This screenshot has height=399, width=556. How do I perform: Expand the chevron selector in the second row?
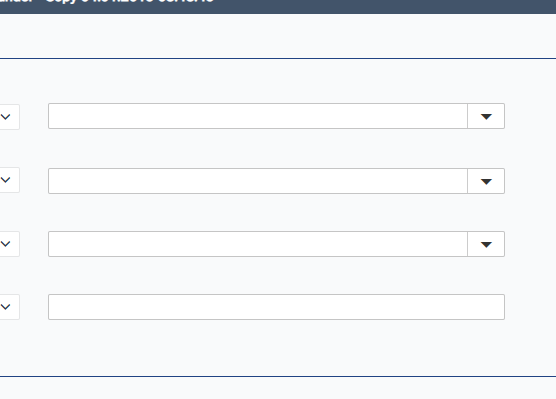[9, 180]
